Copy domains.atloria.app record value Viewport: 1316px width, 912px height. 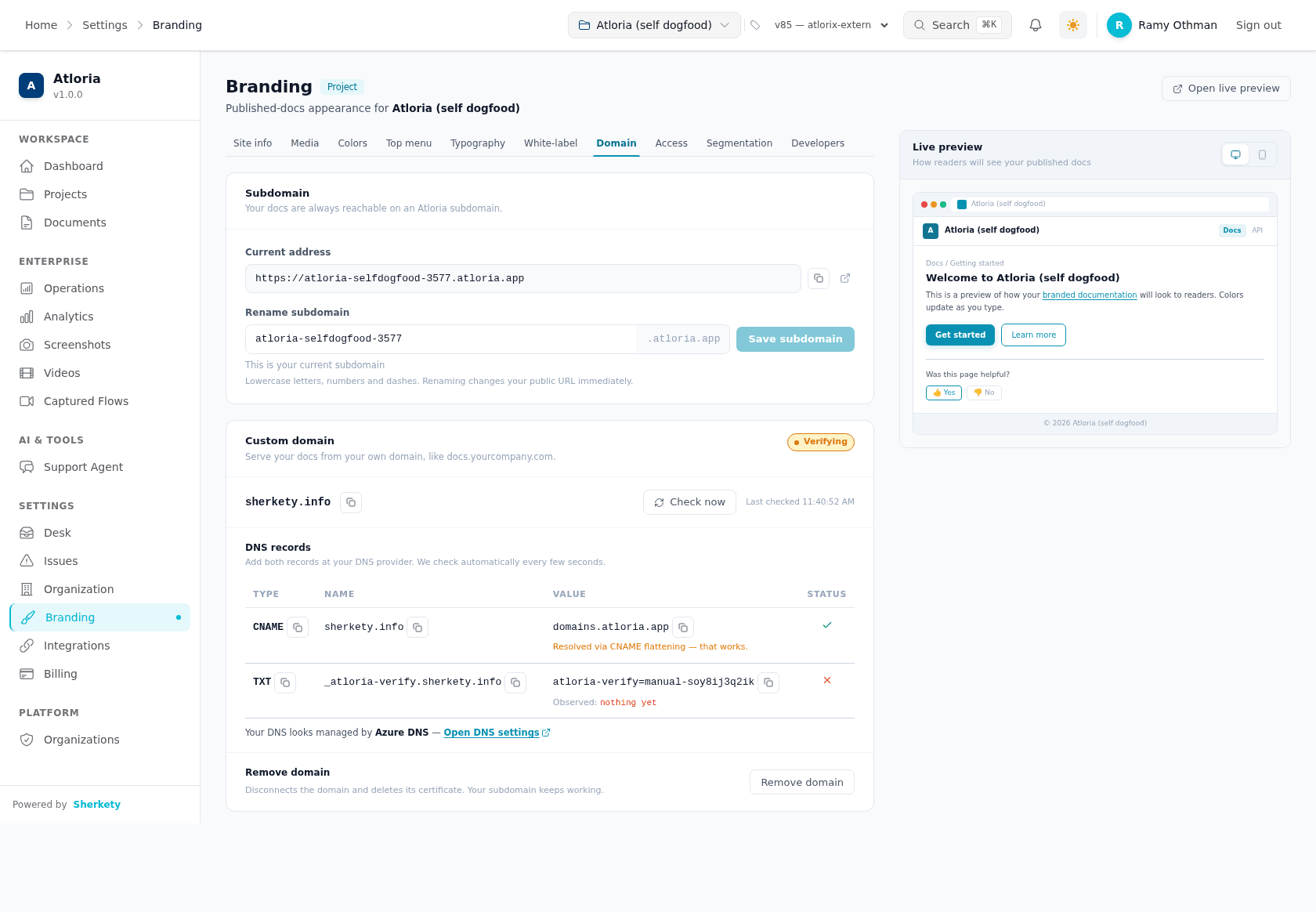(x=683, y=628)
